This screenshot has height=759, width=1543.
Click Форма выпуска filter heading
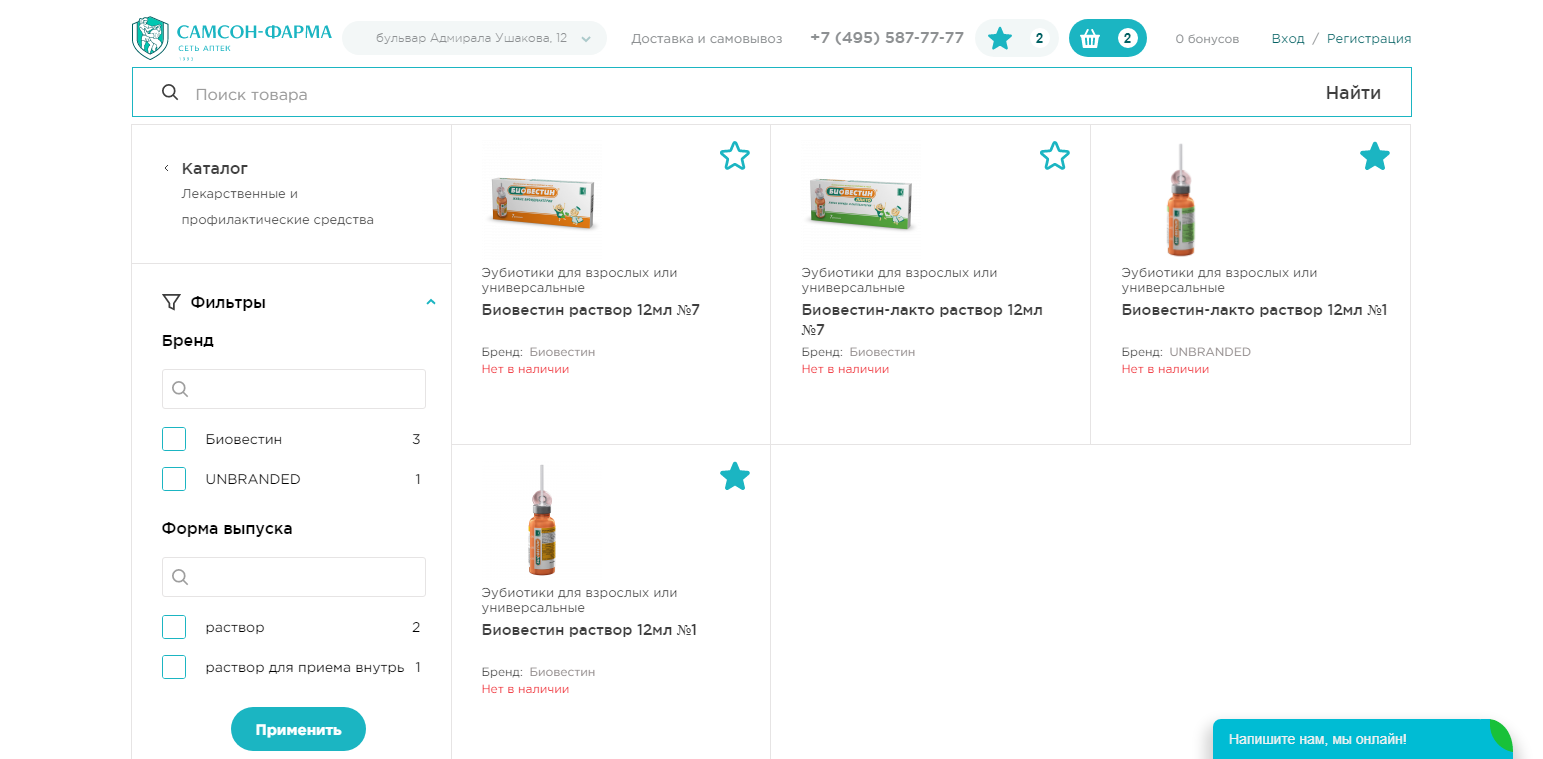[227, 528]
